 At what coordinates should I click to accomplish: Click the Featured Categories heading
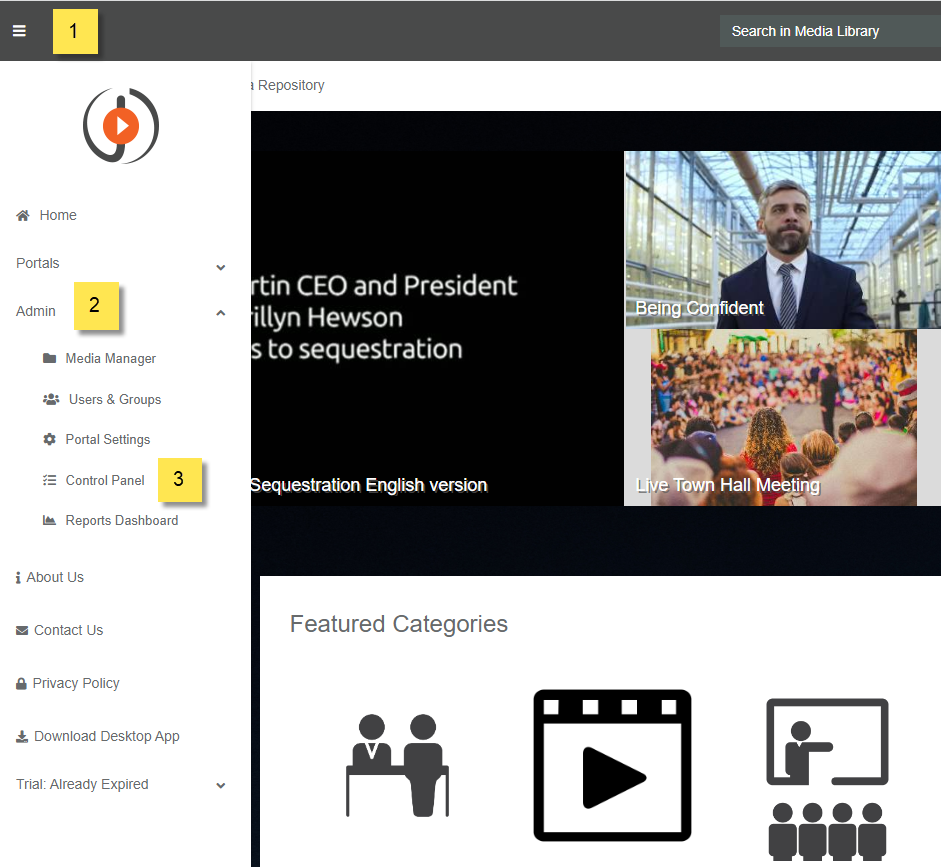pos(398,624)
